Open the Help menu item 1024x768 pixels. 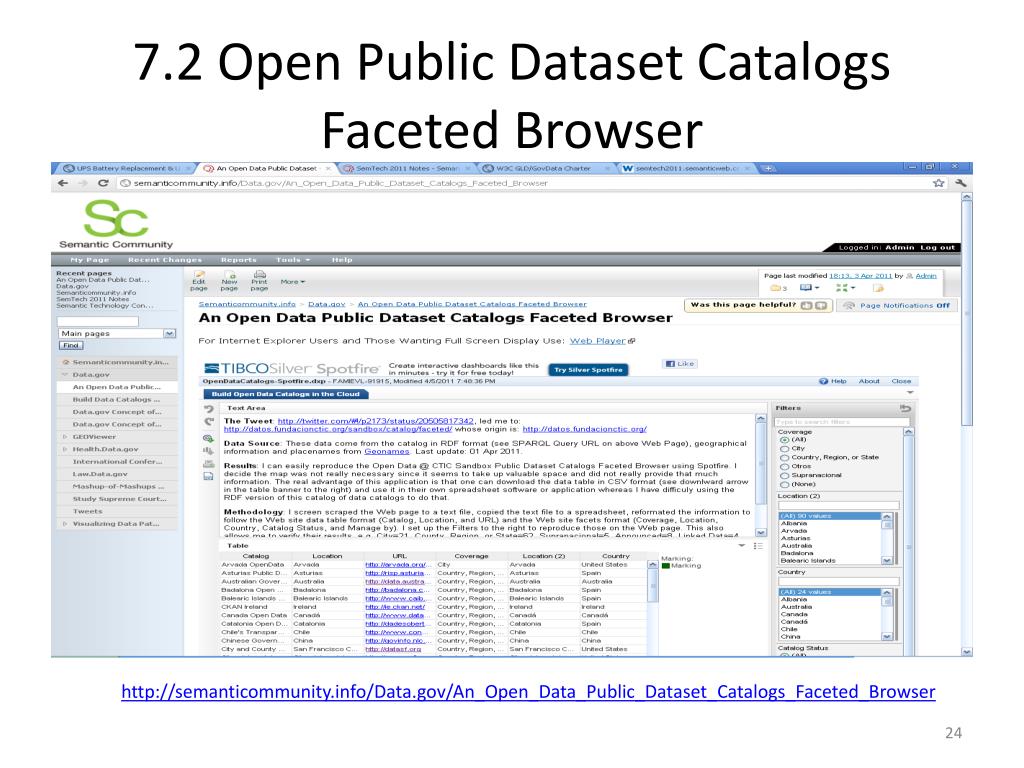342,260
